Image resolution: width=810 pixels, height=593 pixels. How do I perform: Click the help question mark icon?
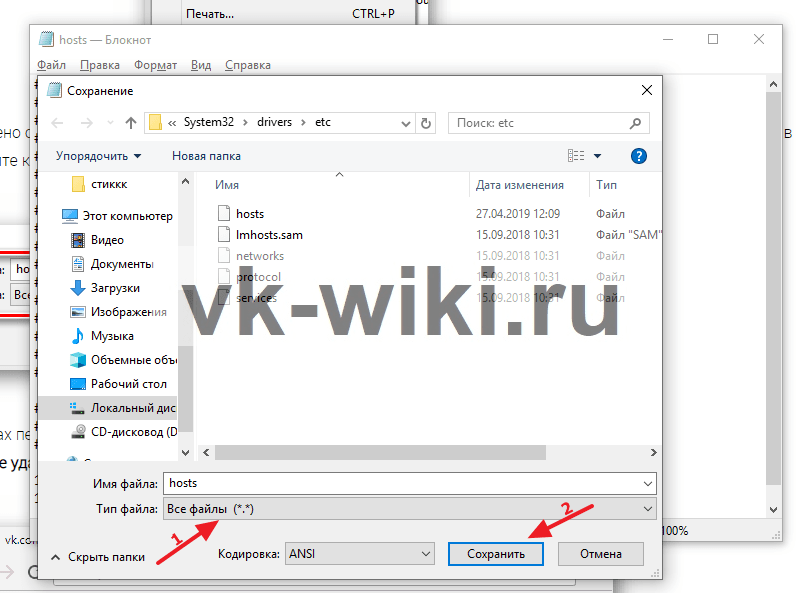point(639,156)
